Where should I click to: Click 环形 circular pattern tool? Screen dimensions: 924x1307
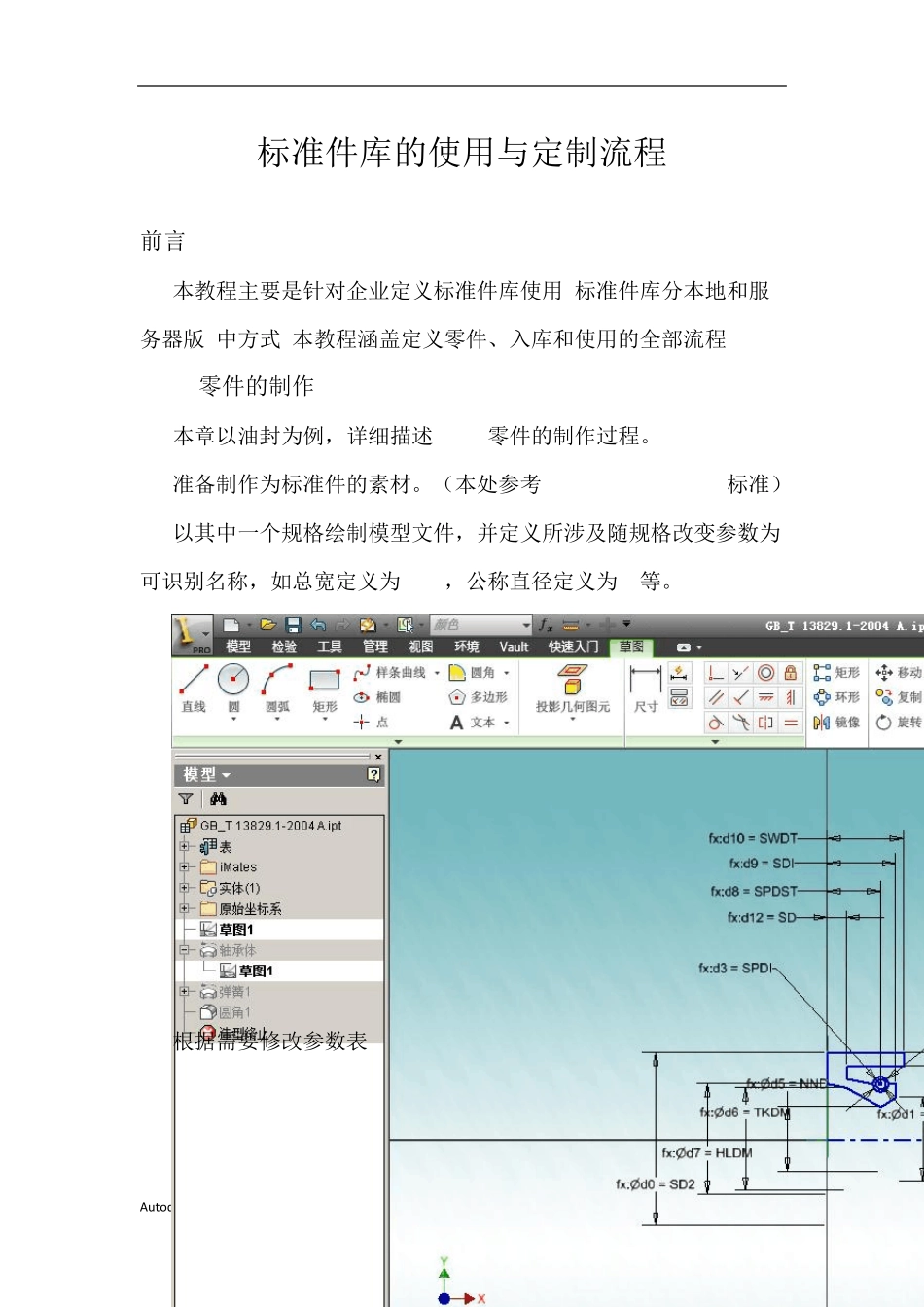[x=836, y=697]
